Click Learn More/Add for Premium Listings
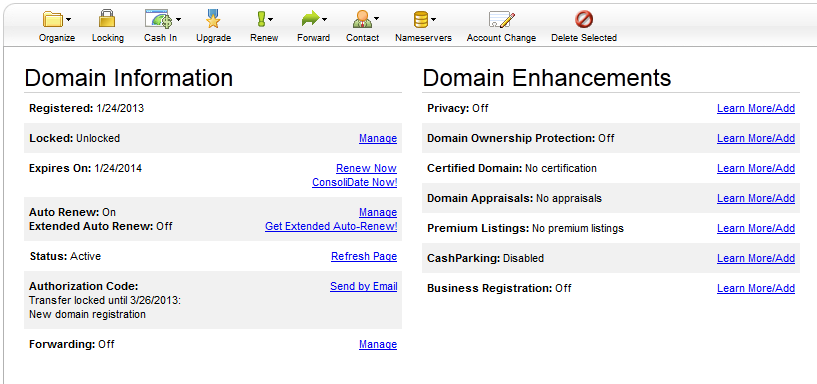The height and width of the screenshot is (384, 817). pos(756,228)
